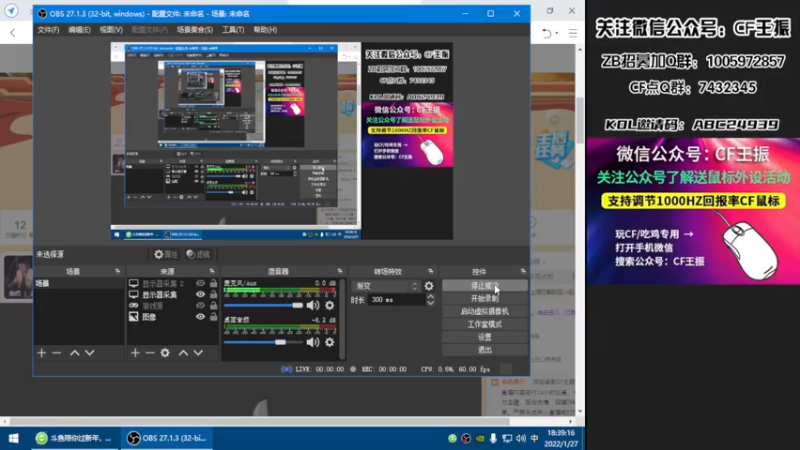Viewport: 800px width, 450px height.
Task: Toggle the lock on the game capture source
Action: tap(213, 306)
